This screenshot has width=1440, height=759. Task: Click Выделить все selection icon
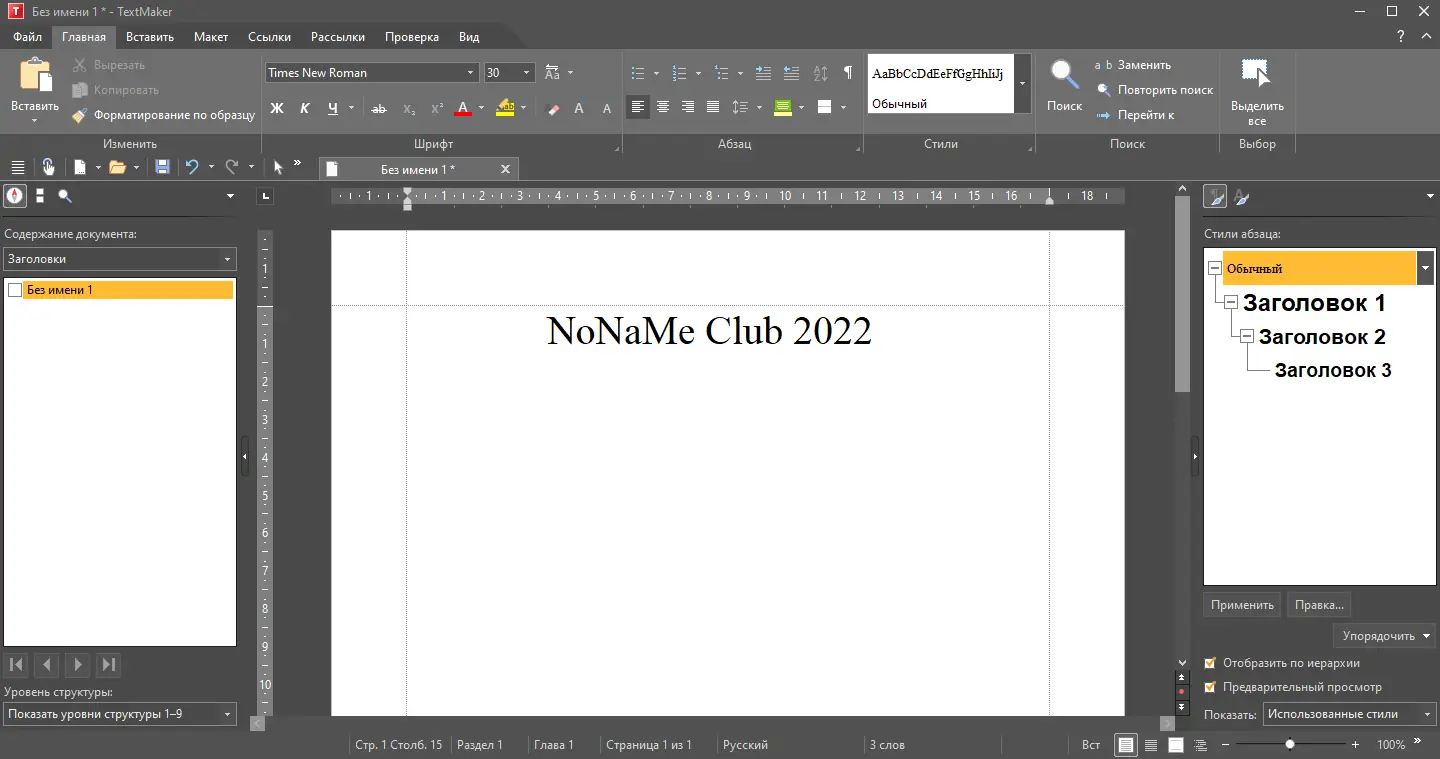(1257, 92)
